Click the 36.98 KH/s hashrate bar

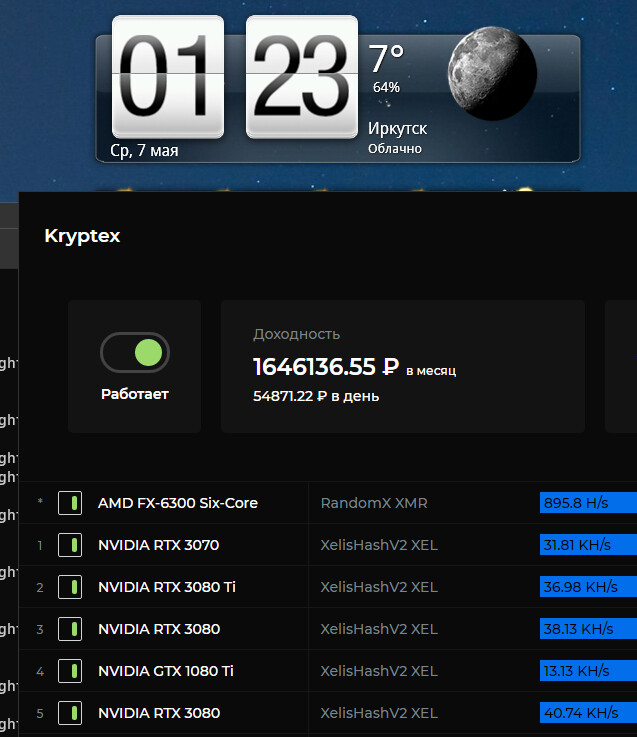click(588, 587)
